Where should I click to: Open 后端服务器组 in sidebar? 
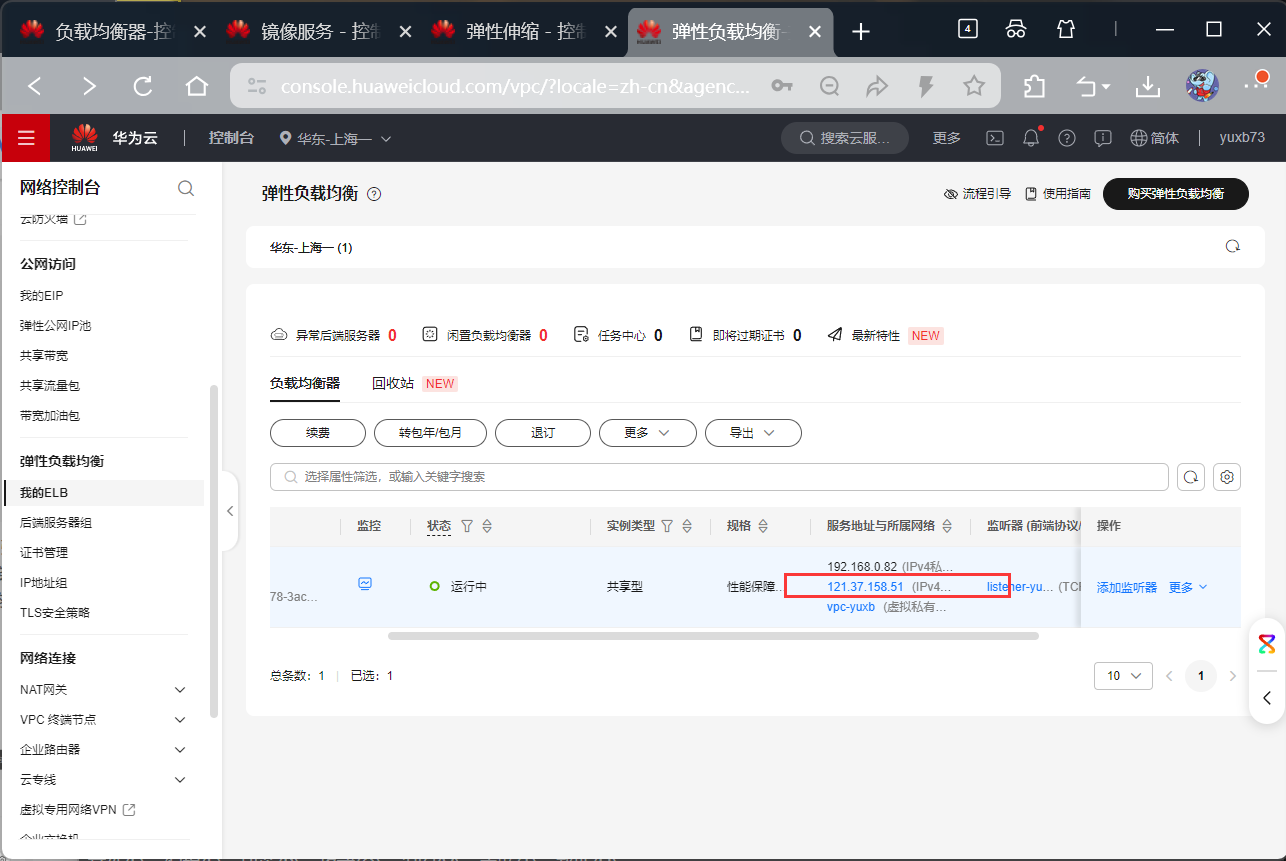56,523
